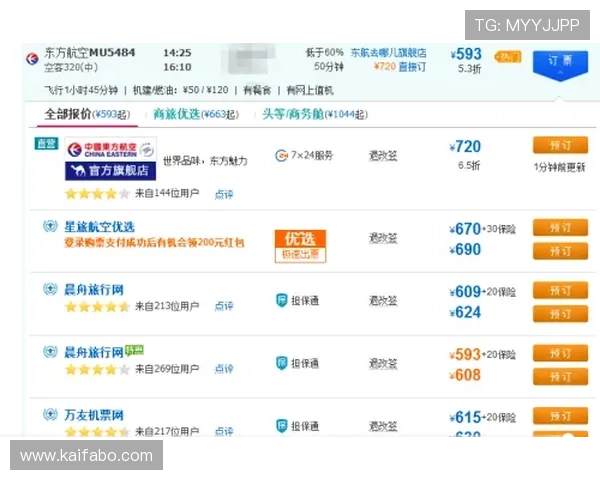Click the 东方航空MU5484 flight title

[x=90, y=52]
